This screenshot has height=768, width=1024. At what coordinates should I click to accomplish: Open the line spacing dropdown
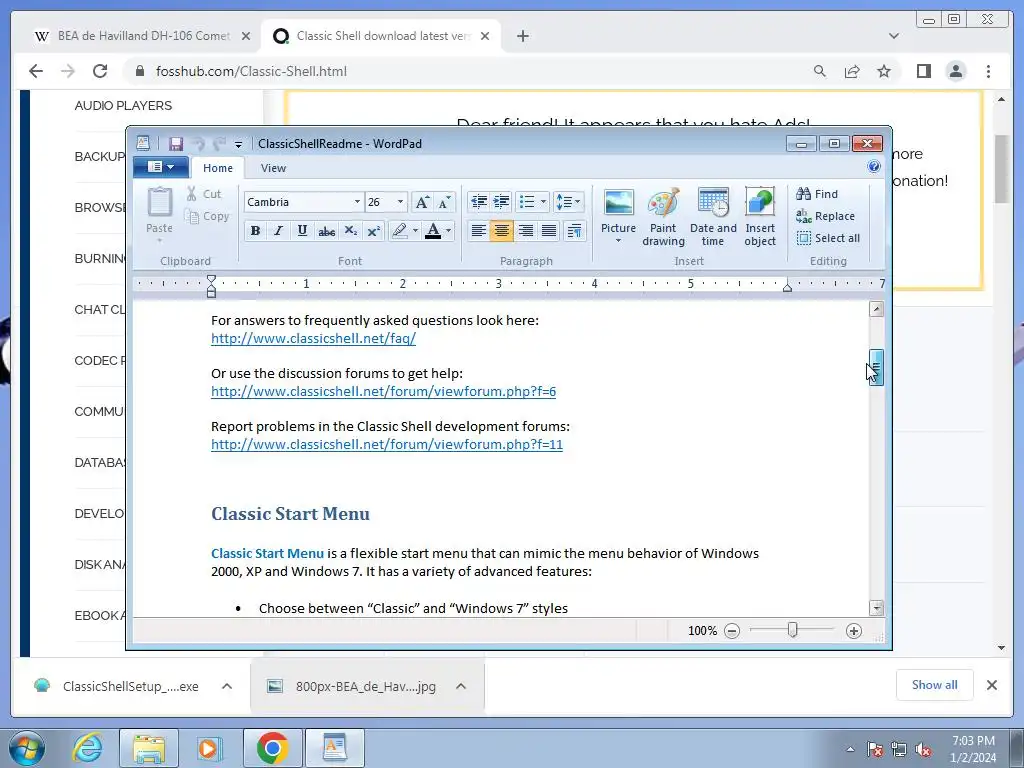(x=568, y=202)
